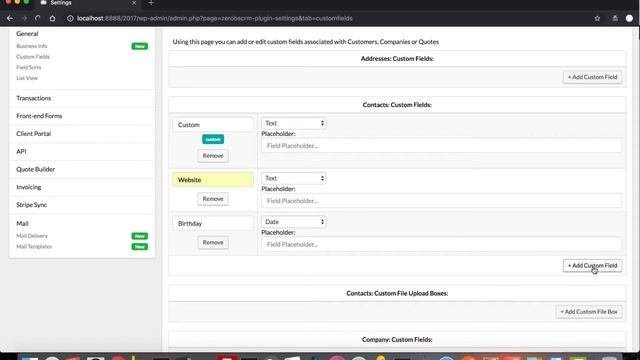This screenshot has height=360, width=640.
Task: Open the Date type dropdown for Birthday
Action: tap(293, 222)
